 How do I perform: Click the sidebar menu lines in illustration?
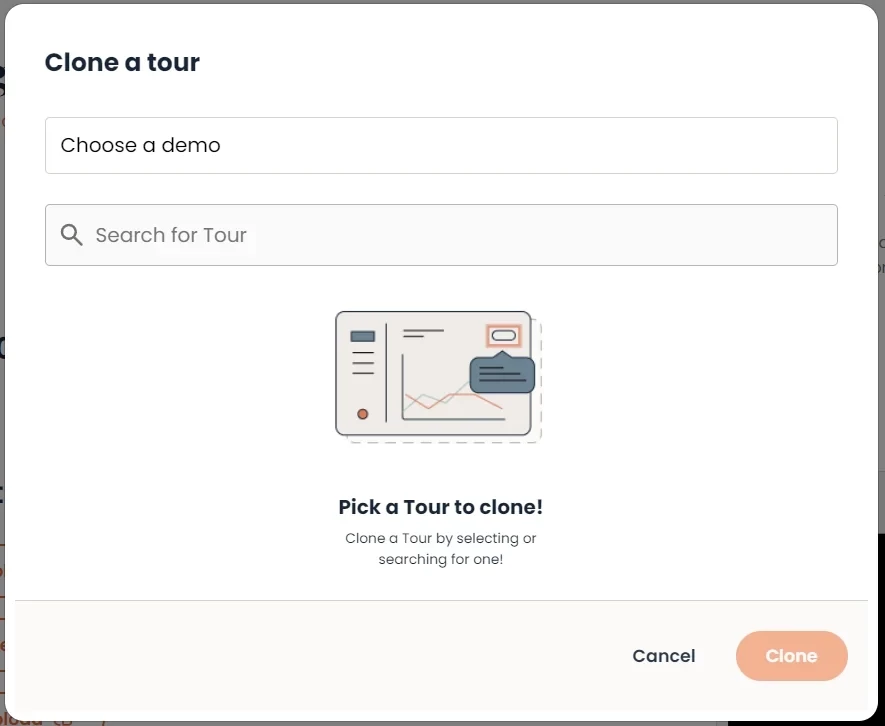click(x=362, y=363)
